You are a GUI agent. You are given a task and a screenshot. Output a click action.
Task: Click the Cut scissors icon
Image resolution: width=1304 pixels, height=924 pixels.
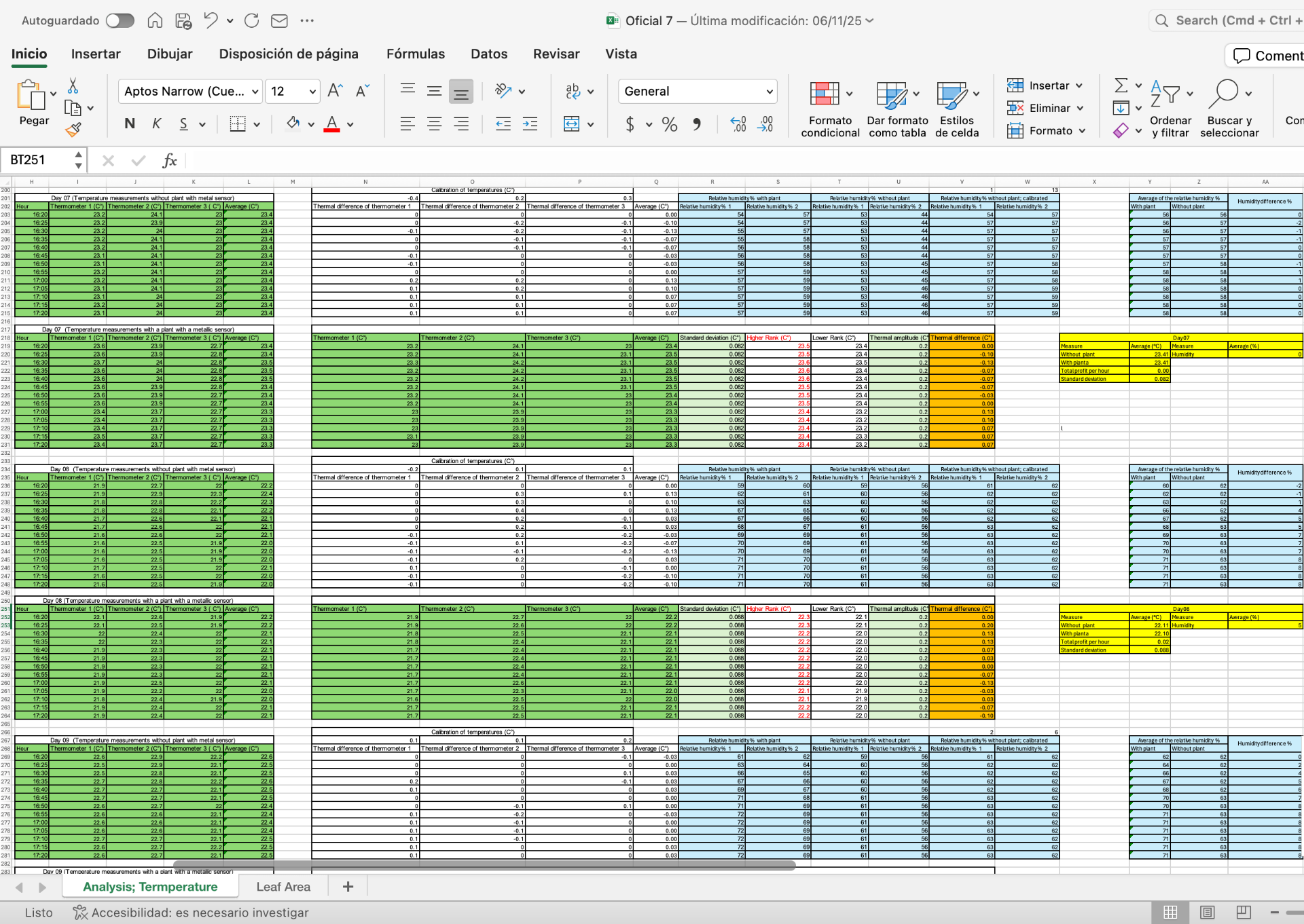pyautogui.click(x=73, y=86)
